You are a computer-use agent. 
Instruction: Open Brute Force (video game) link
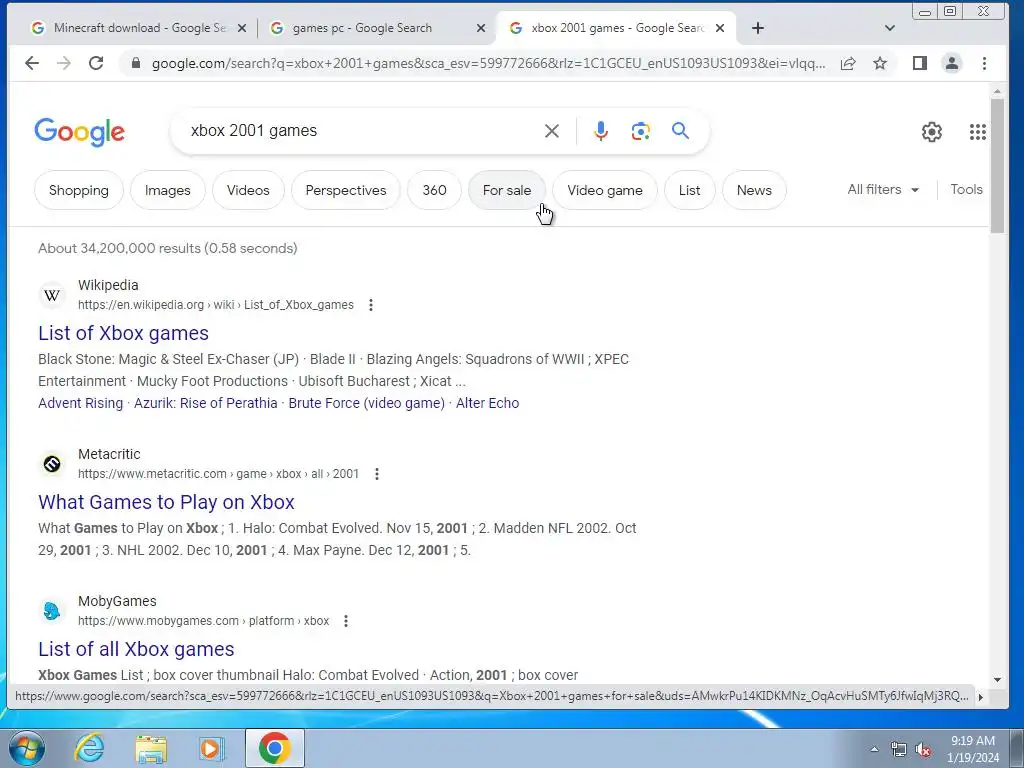[366, 403]
